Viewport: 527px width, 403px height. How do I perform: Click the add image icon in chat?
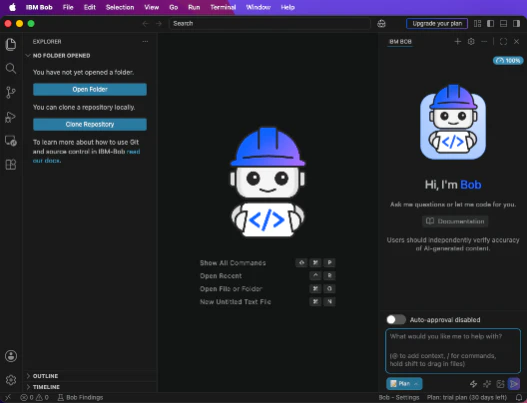pos(500,384)
